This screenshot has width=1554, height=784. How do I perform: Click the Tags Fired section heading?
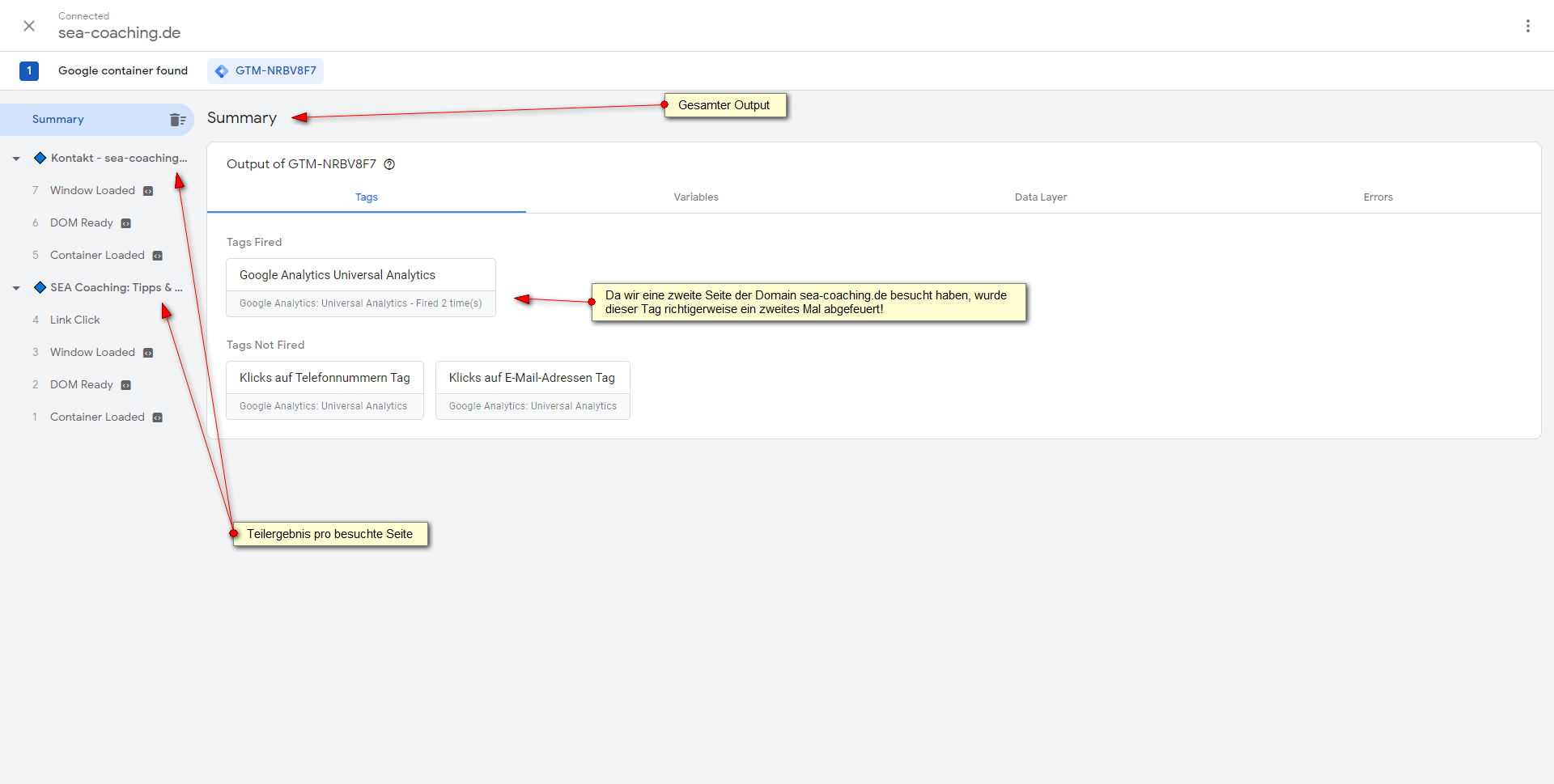click(254, 242)
